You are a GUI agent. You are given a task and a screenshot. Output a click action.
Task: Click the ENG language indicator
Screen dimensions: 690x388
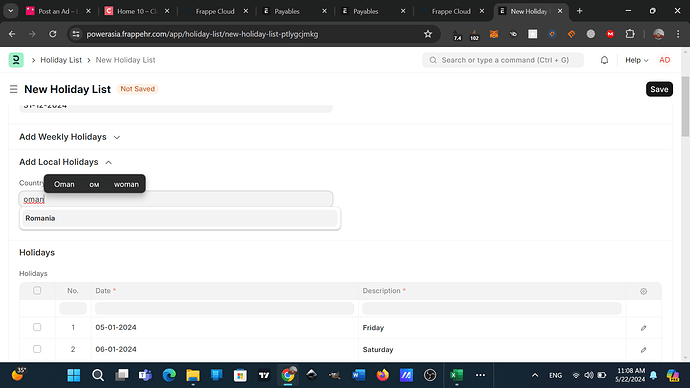coord(555,375)
